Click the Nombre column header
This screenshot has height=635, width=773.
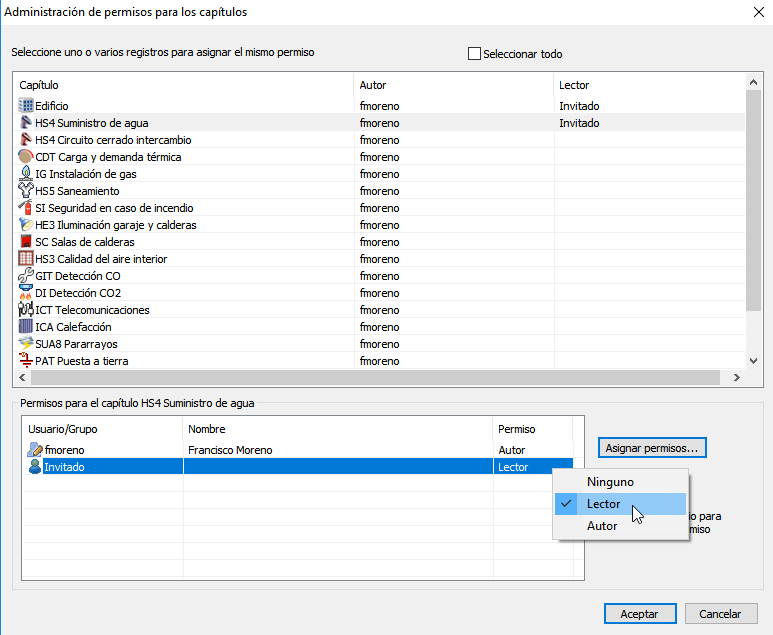[x=338, y=429]
